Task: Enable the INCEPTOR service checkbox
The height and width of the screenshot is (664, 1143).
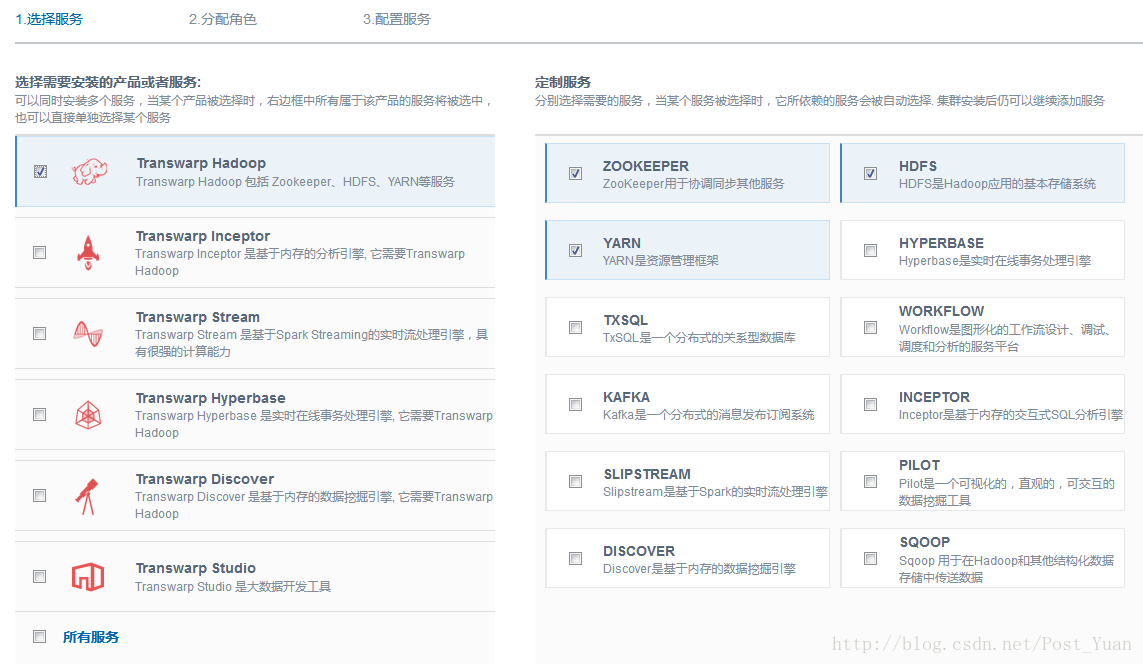Action: click(870, 404)
